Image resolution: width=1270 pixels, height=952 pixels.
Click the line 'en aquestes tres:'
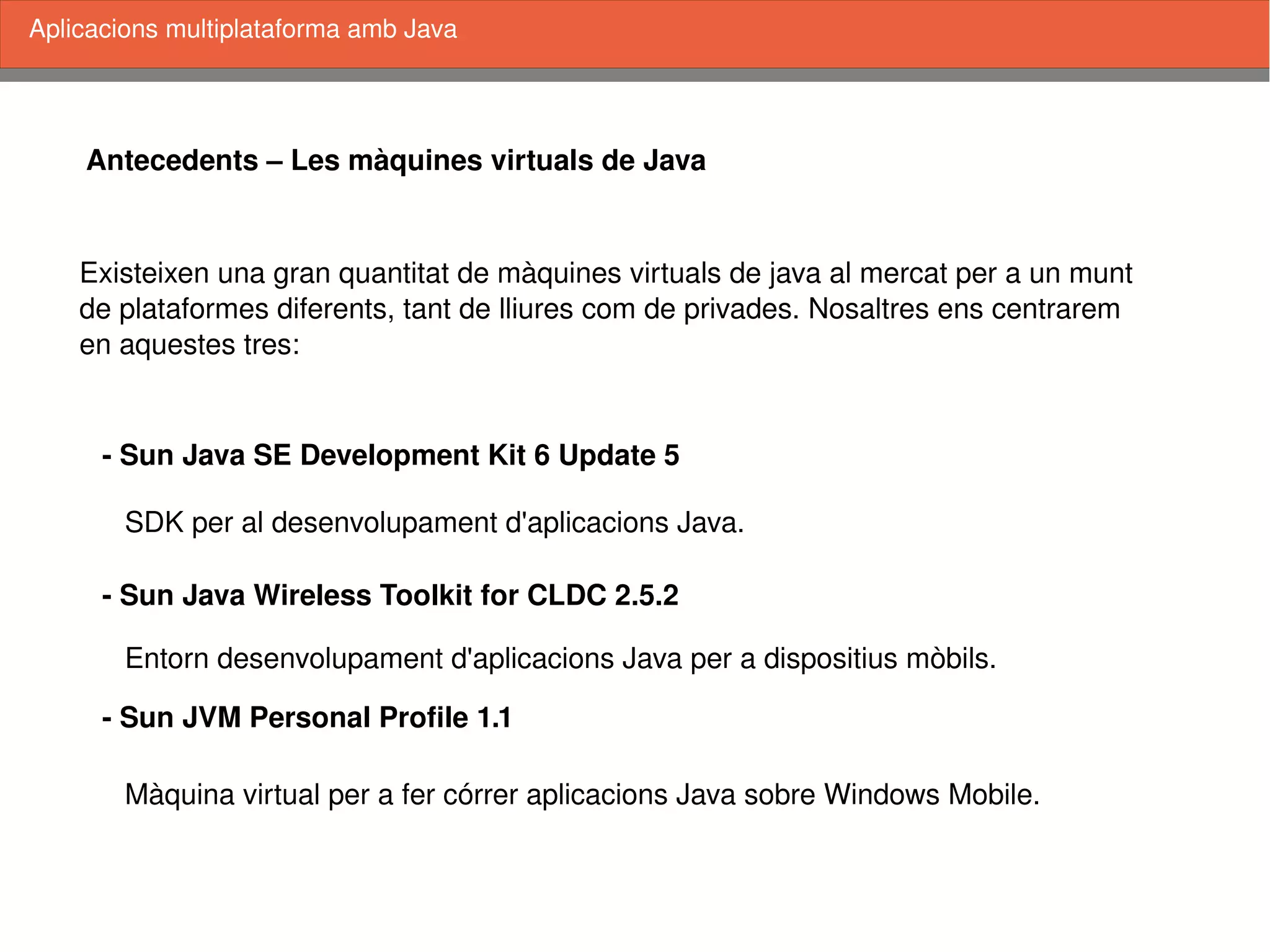click(x=190, y=345)
